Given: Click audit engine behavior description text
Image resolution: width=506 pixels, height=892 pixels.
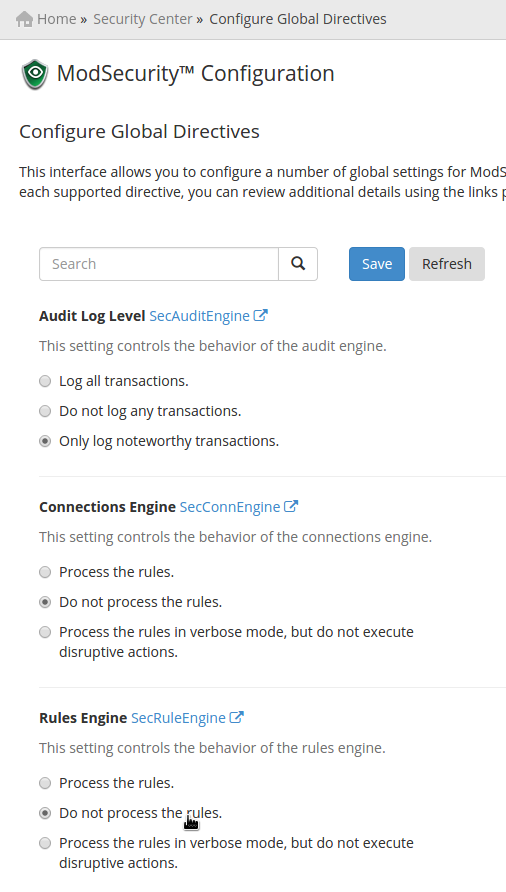Looking at the screenshot, I should pos(213,346).
